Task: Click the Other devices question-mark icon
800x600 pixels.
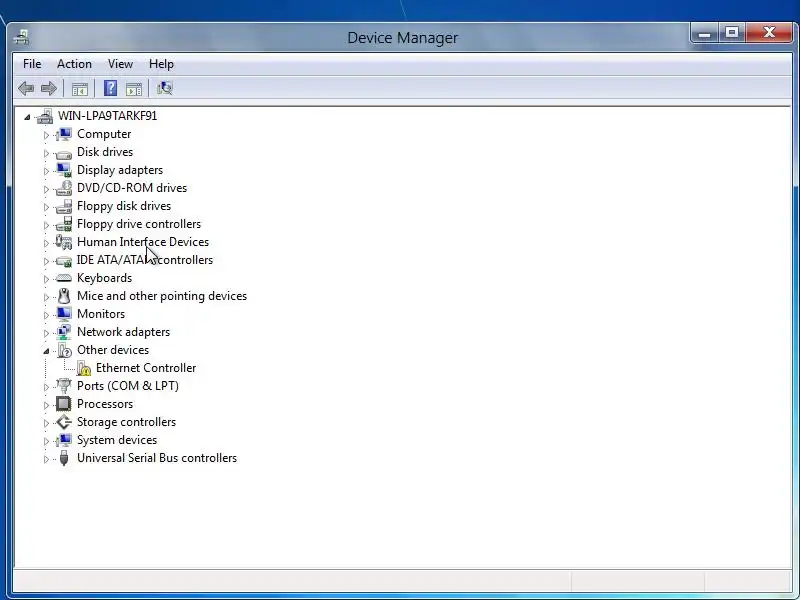Action: click(64, 350)
